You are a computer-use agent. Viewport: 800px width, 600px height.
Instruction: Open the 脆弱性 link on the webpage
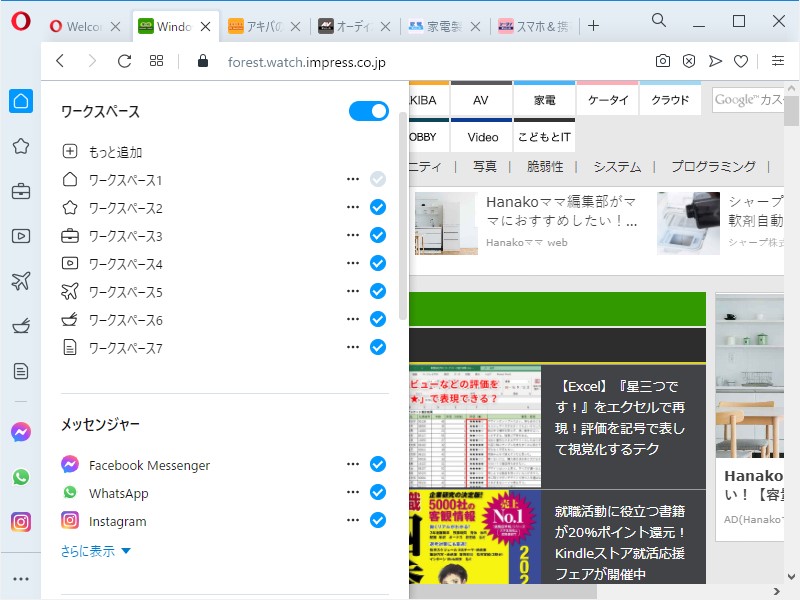(x=544, y=166)
